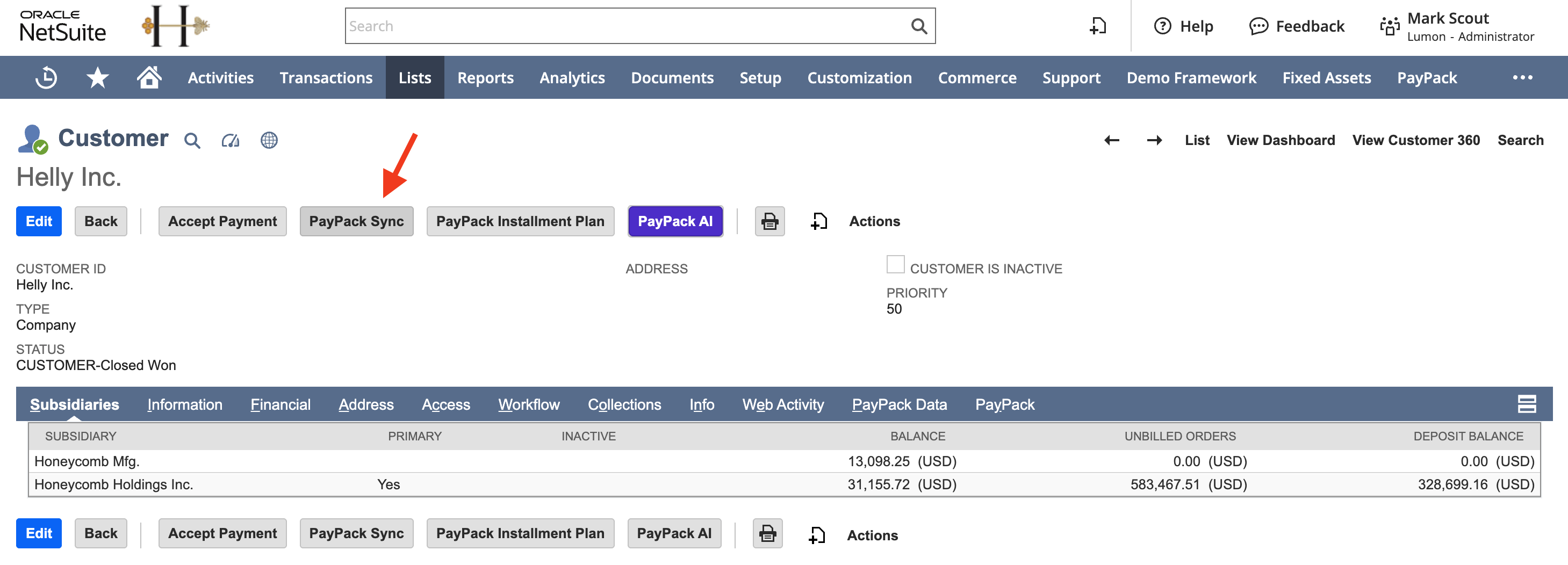Go to the previous record arrow
Screen dimensions: 1568x565
1111,141
